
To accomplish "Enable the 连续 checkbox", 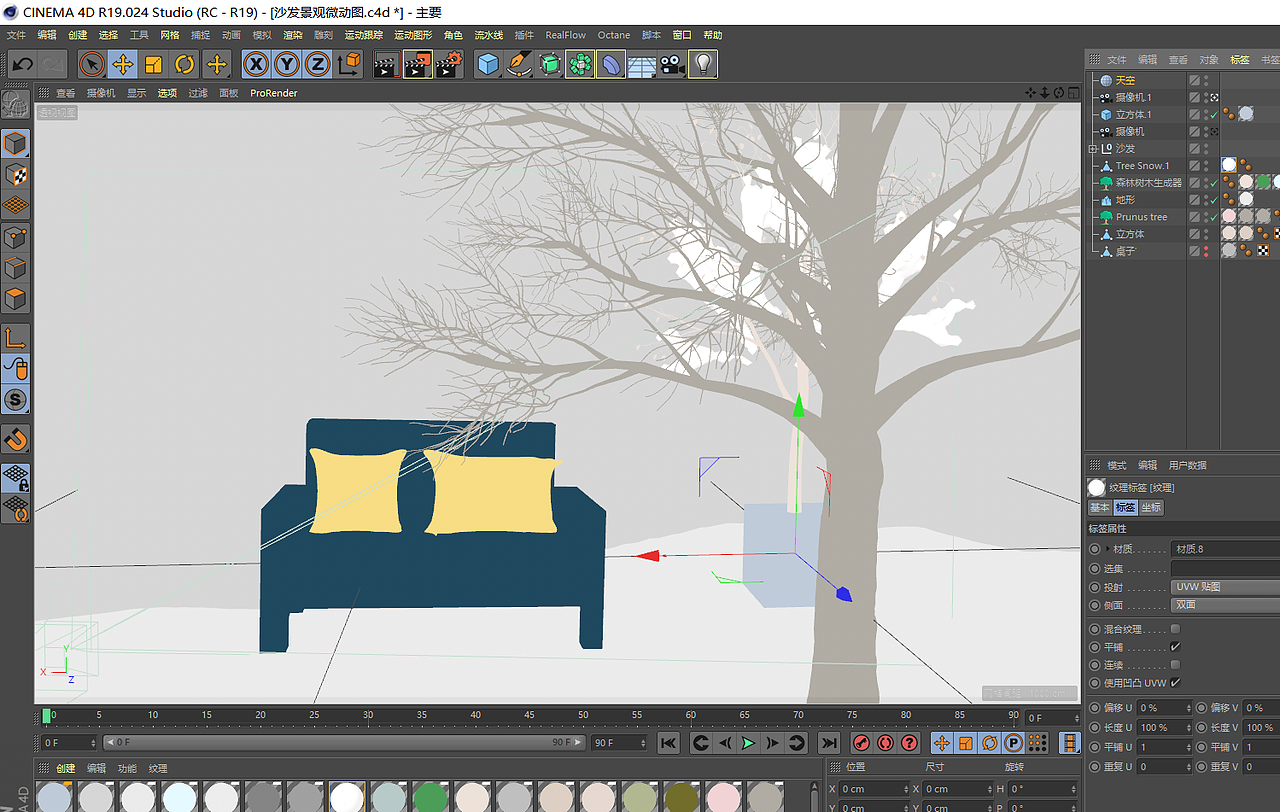I will [1175, 665].
